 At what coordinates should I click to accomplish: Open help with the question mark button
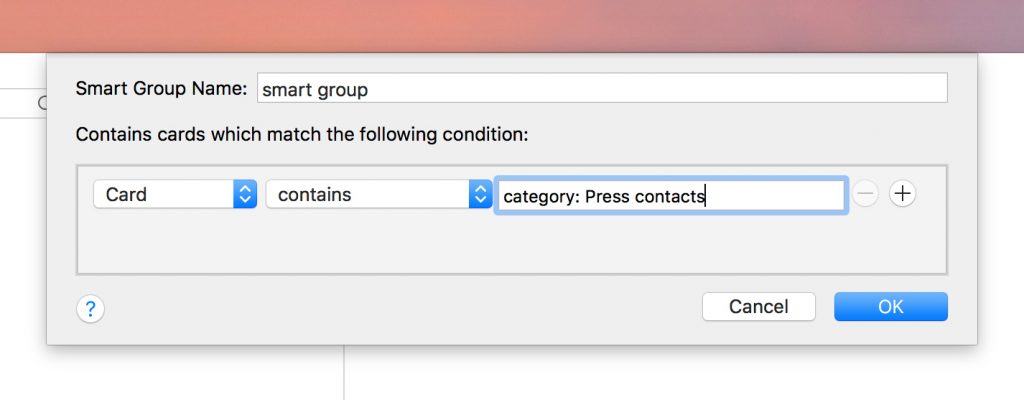90,309
